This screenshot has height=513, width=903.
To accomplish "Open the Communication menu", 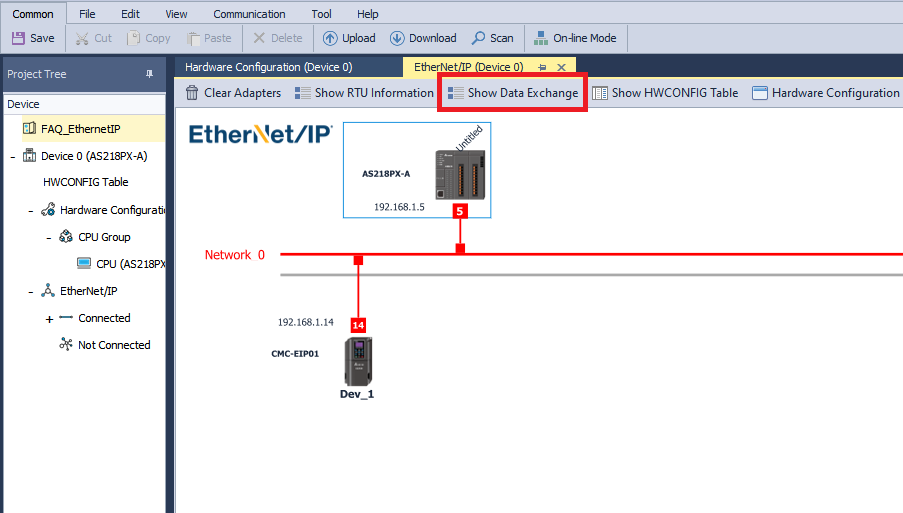I will click(x=249, y=14).
